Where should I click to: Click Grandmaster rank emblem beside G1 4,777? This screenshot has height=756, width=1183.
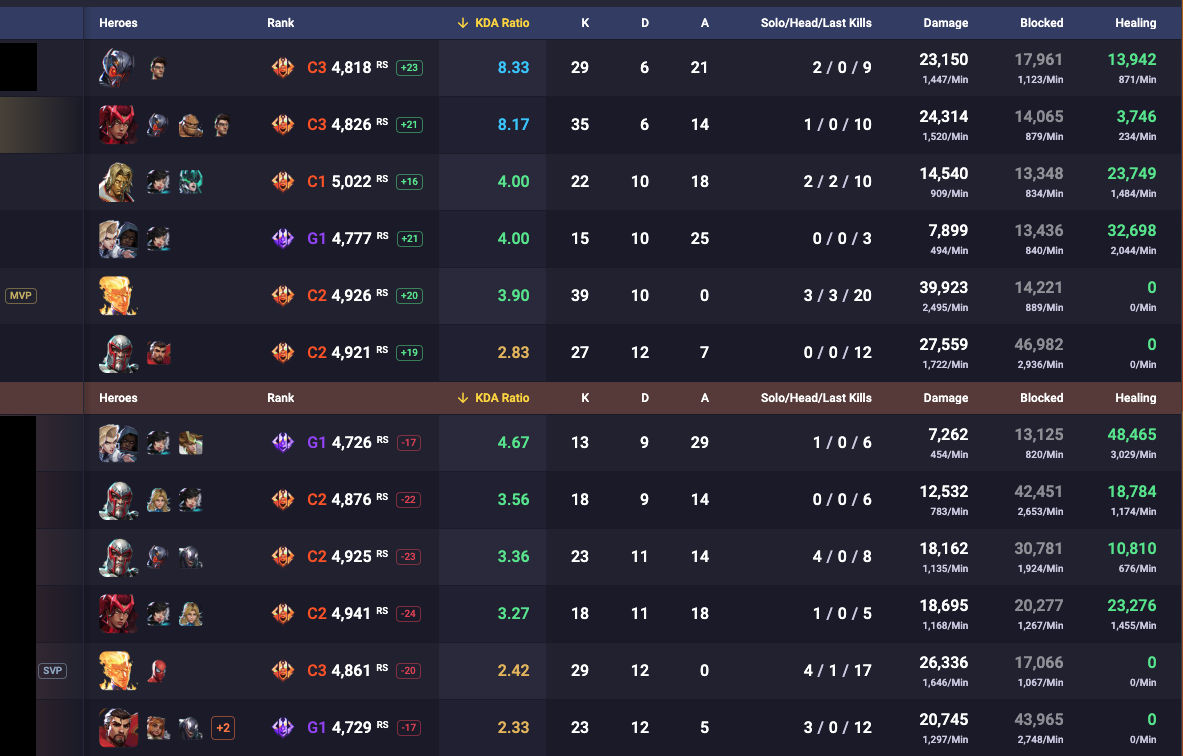pyautogui.click(x=283, y=239)
